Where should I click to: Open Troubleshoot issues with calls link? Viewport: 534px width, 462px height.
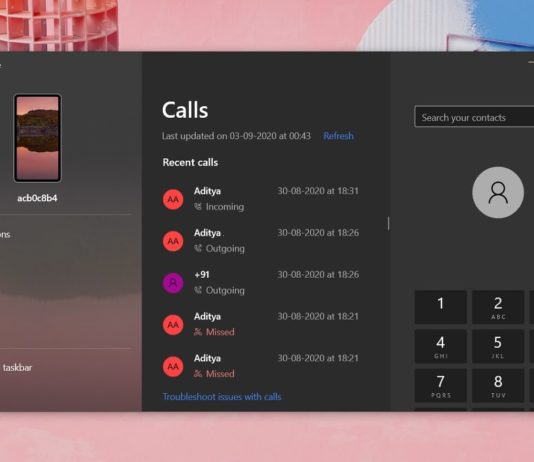click(x=222, y=397)
